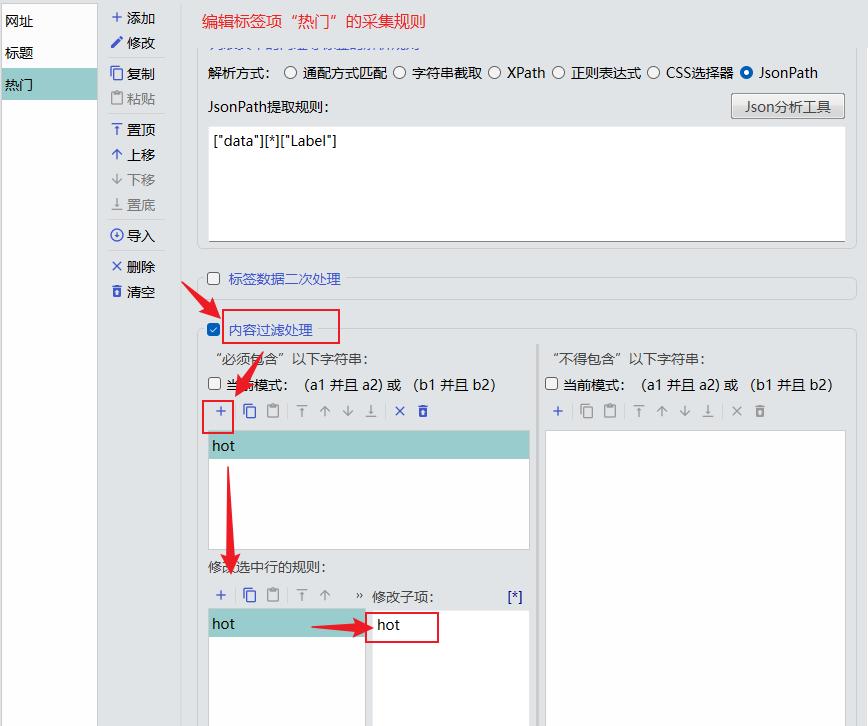
Task: Click the JsonPath extraction rule text box
Action: pos(526,184)
